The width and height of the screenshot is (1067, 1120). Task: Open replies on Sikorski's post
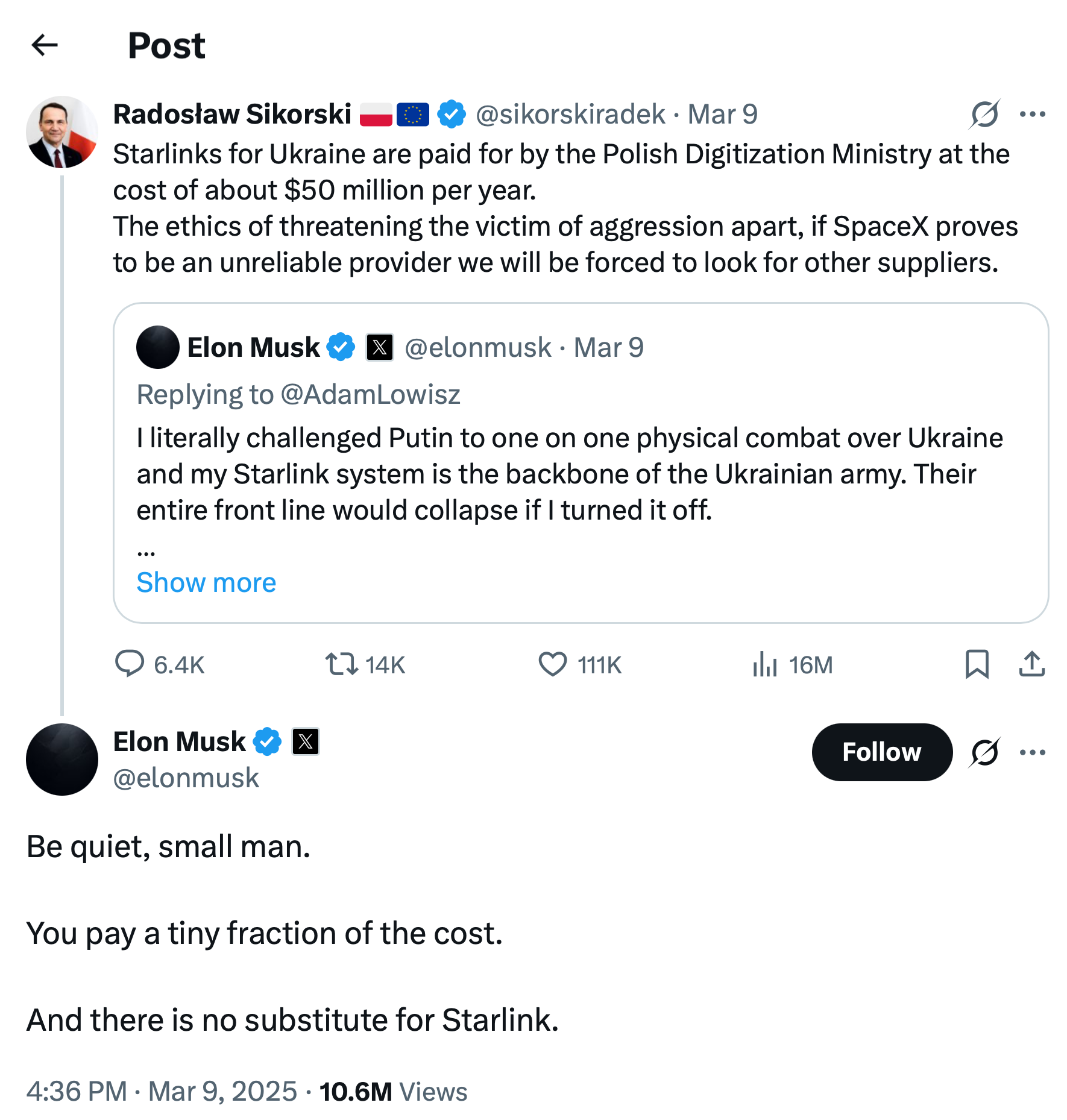[x=130, y=664]
